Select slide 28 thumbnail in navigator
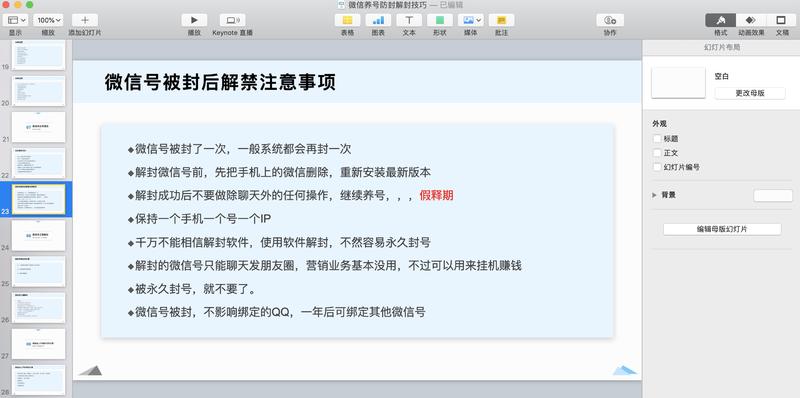Viewport: 800px width, 398px height. point(39,380)
